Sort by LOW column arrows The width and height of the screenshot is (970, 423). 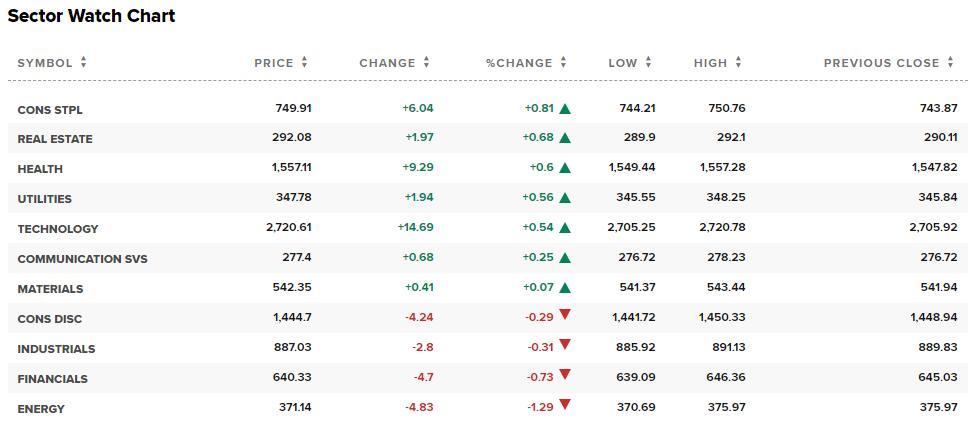click(x=648, y=62)
